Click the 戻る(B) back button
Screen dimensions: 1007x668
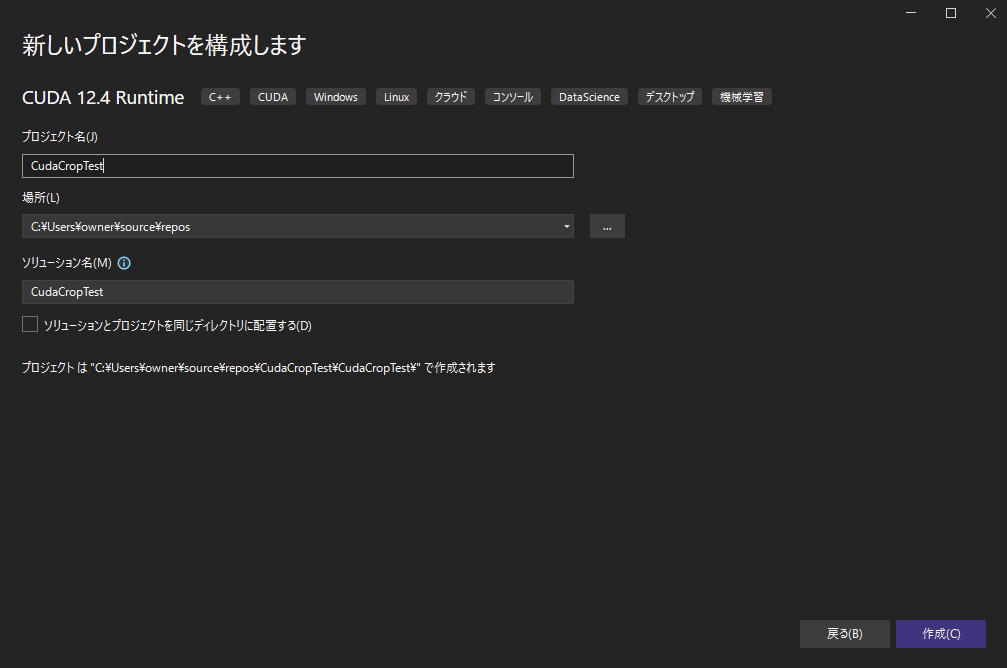click(x=845, y=634)
